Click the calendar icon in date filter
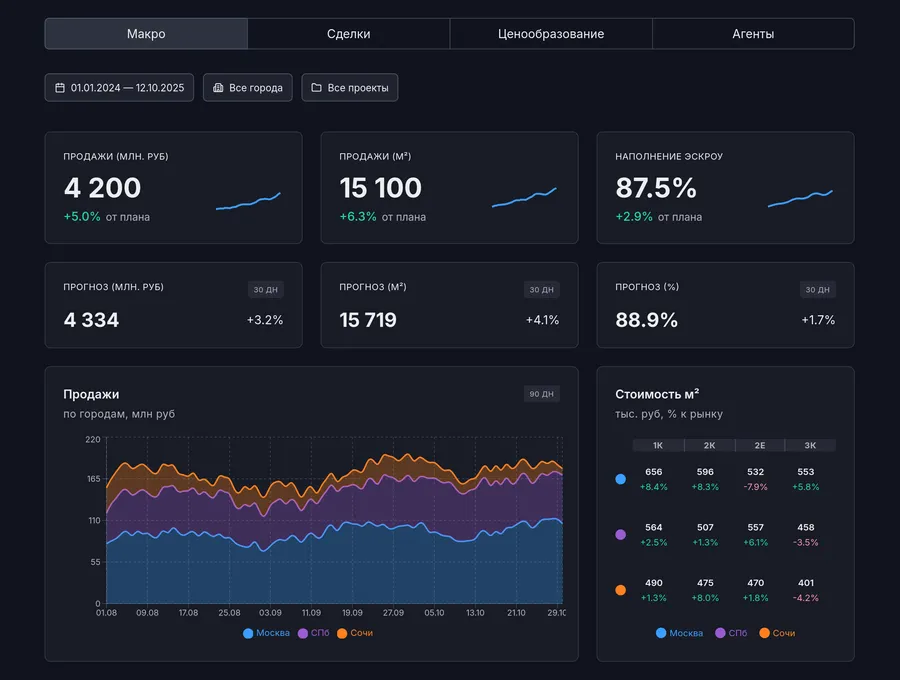 pos(60,88)
